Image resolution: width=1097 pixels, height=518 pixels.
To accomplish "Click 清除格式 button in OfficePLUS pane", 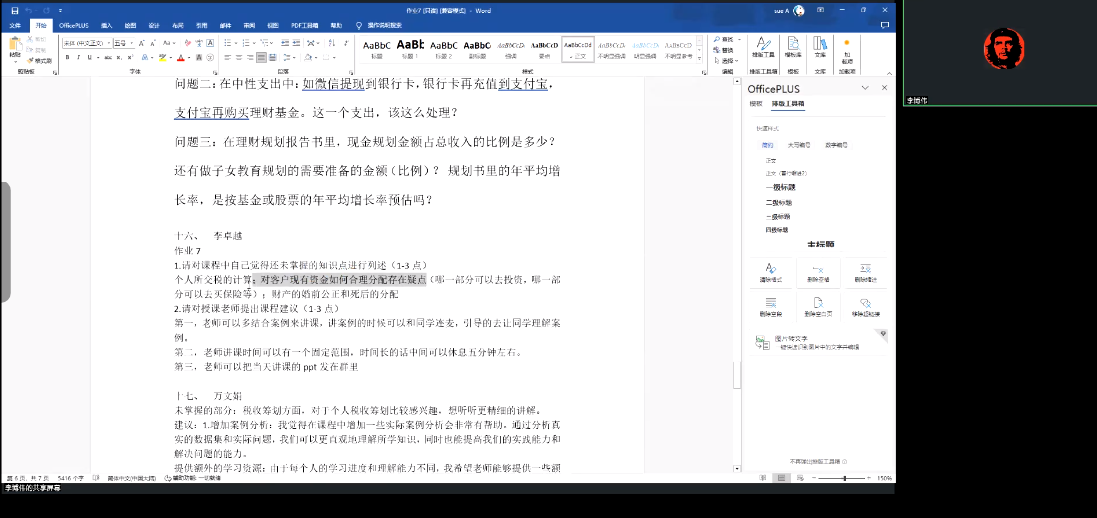I will click(x=771, y=273).
